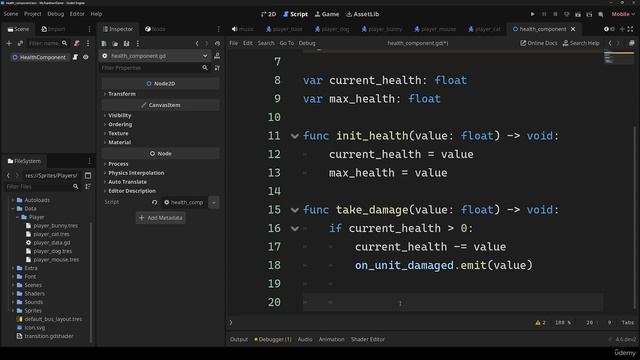The width and height of the screenshot is (640, 360).
Task: Open the Inspector property display options
Action: coord(217,68)
